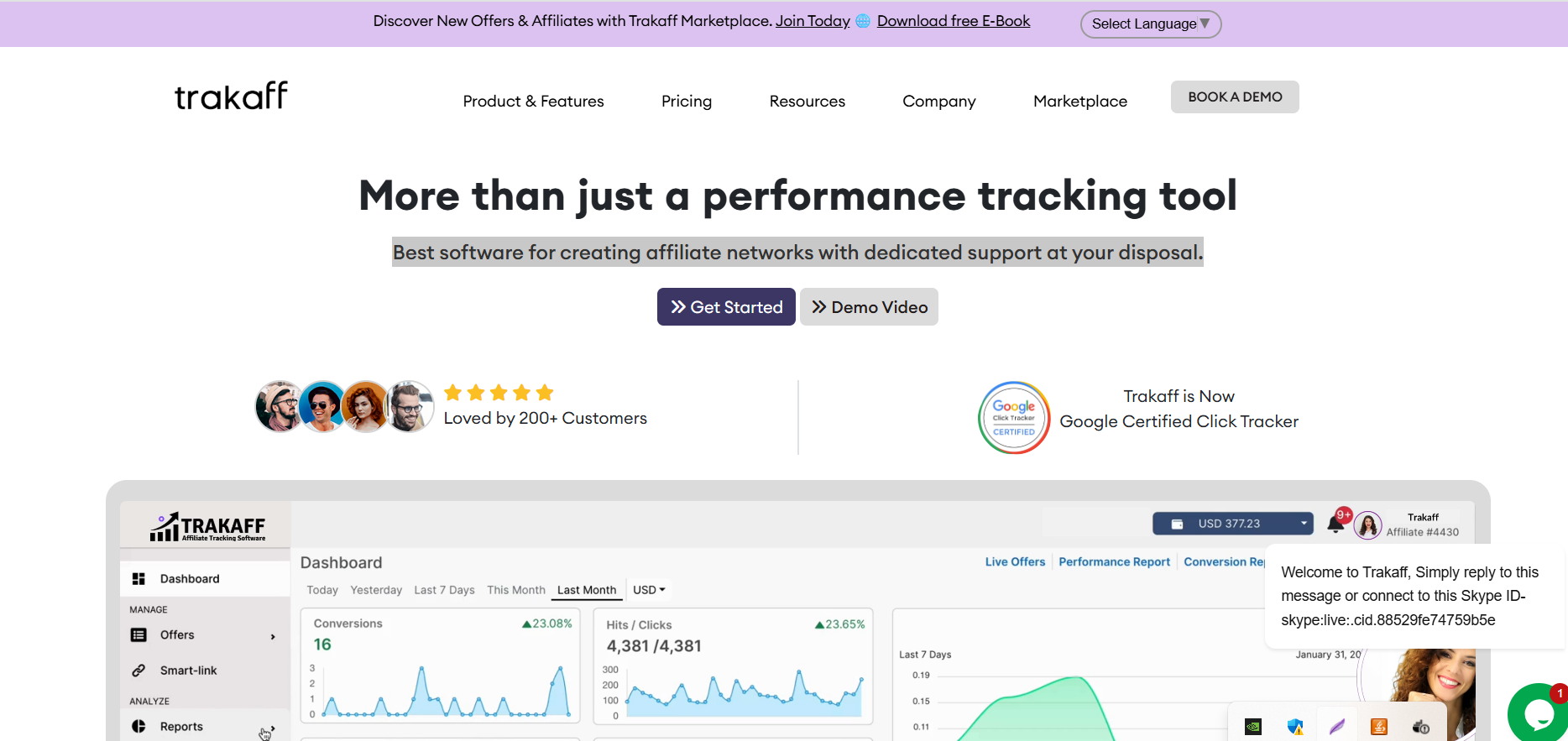Open the Performance Report link
This screenshot has height=741, width=1568.
click(1114, 562)
